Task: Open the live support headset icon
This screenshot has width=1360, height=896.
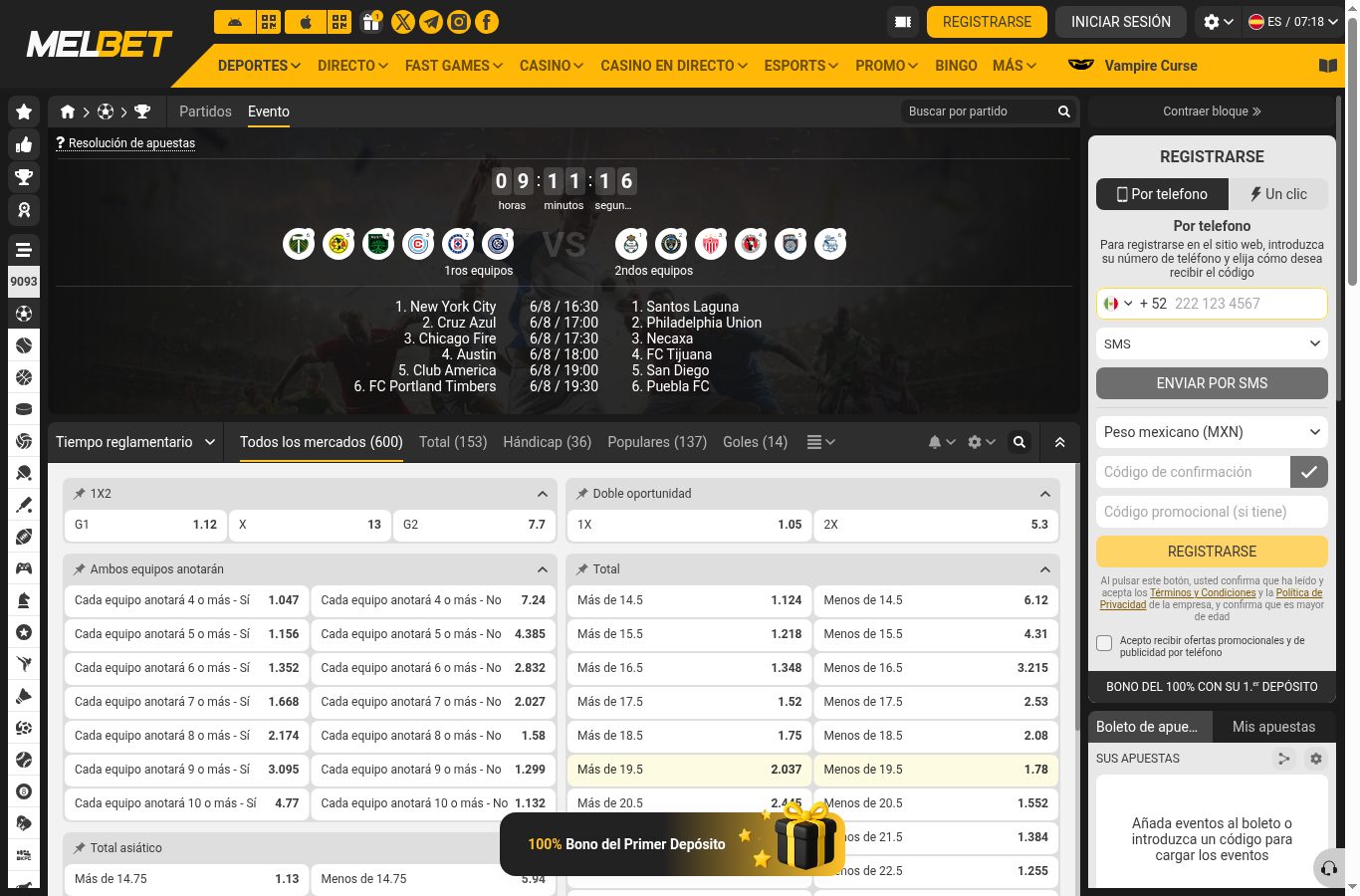Action: 1329,868
